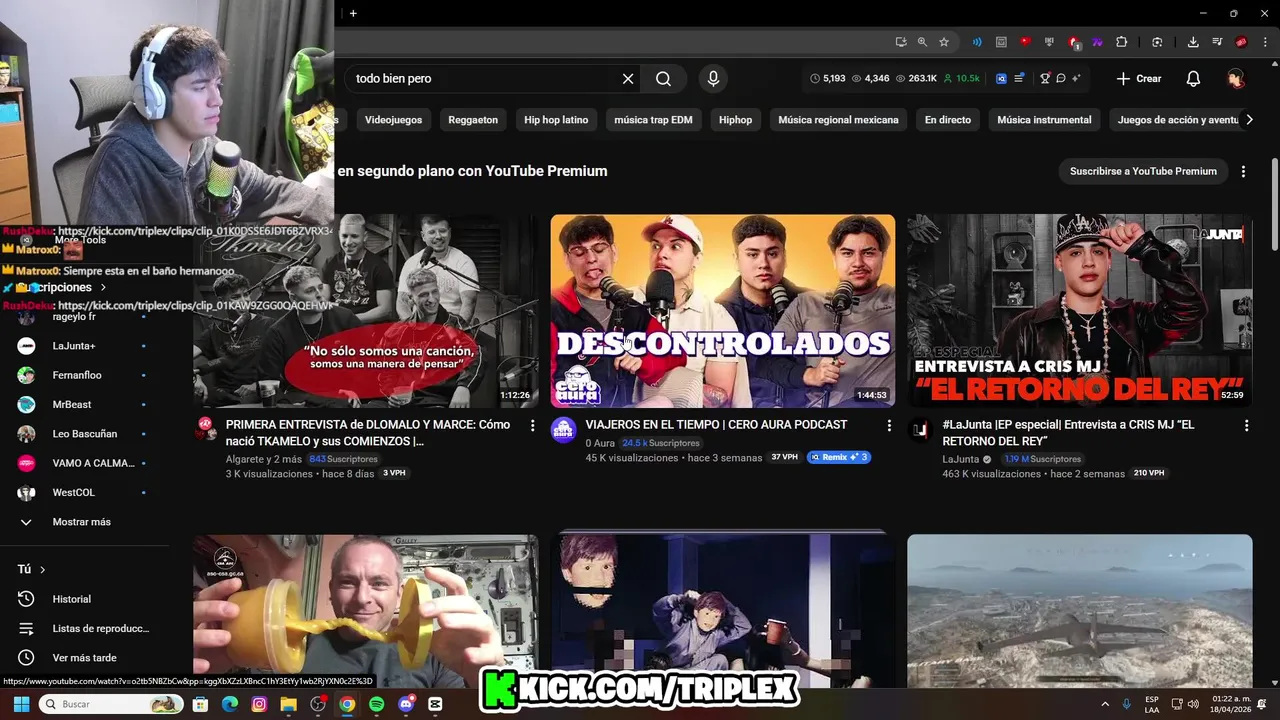Screen dimensions: 1280x720
Task: Open the LaJunta+ subscription channel
Action: (72, 346)
